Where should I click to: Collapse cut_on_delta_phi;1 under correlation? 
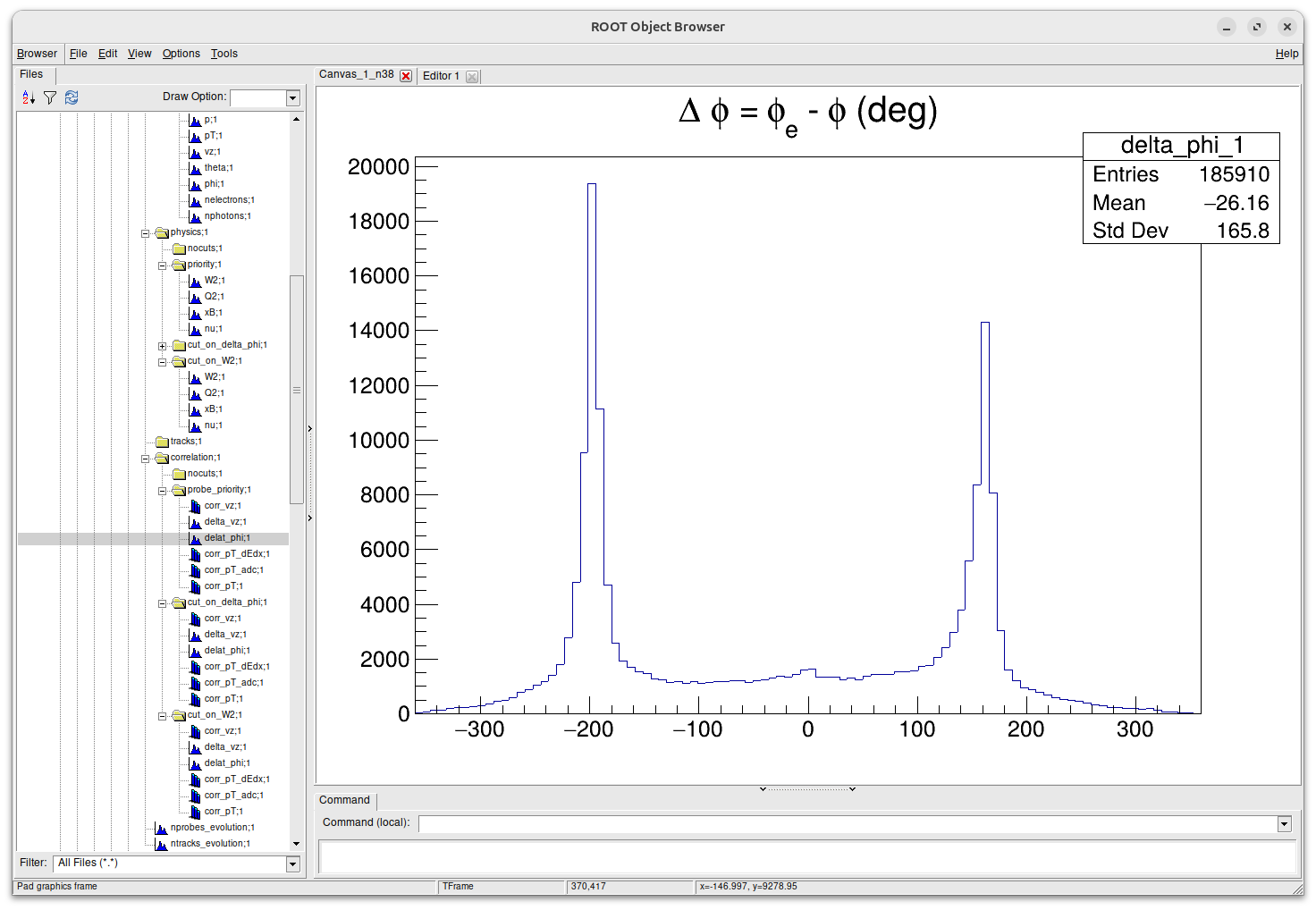(x=162, y=603)
